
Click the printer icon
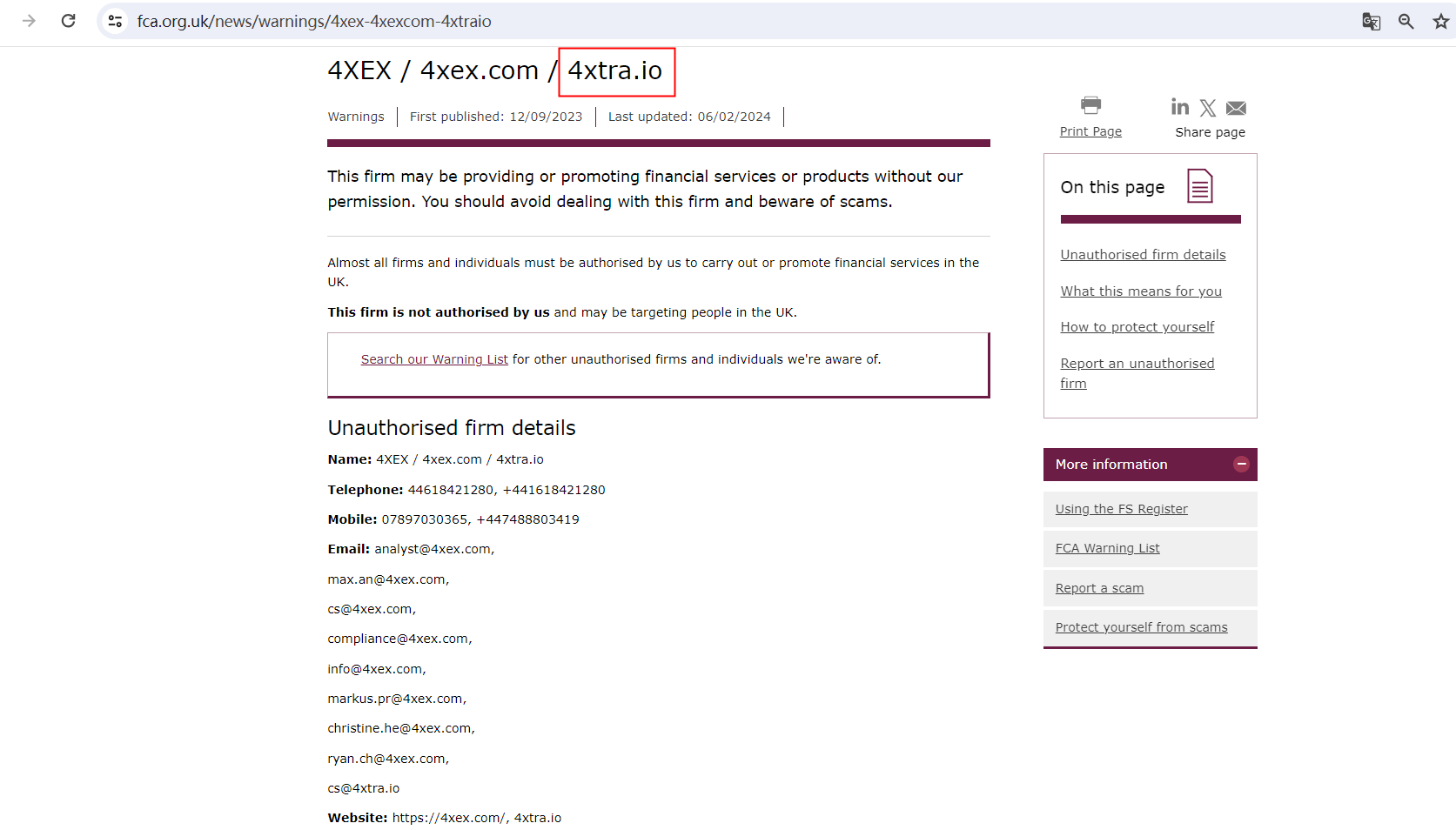click(1090, 105)
